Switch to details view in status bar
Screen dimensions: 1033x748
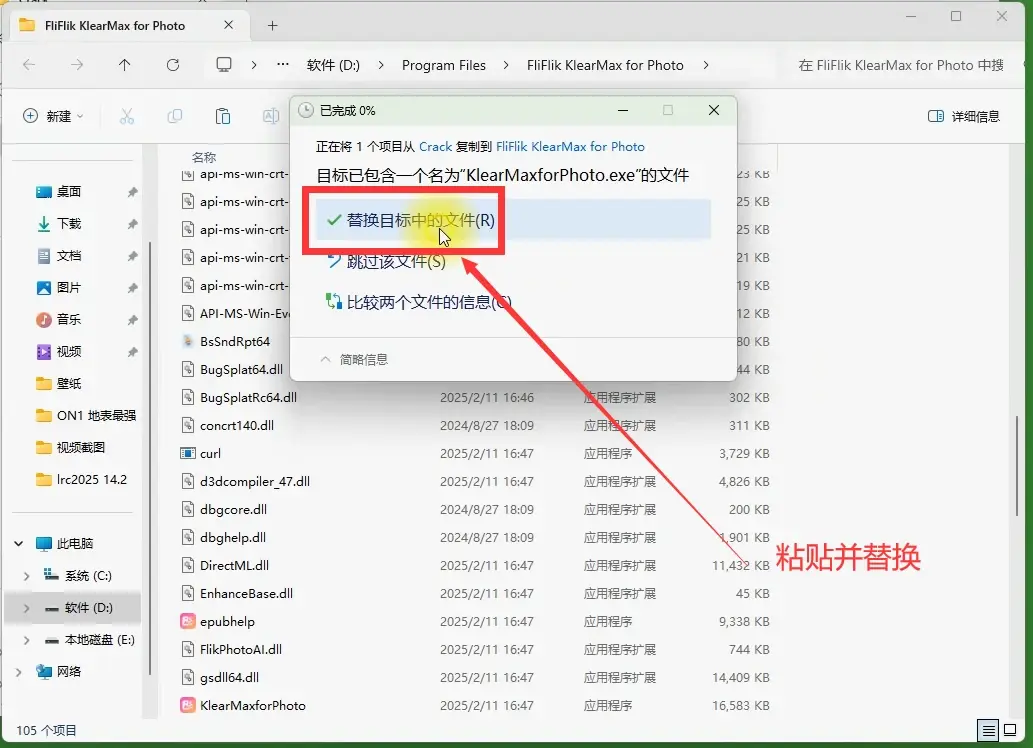pos(988,730)
